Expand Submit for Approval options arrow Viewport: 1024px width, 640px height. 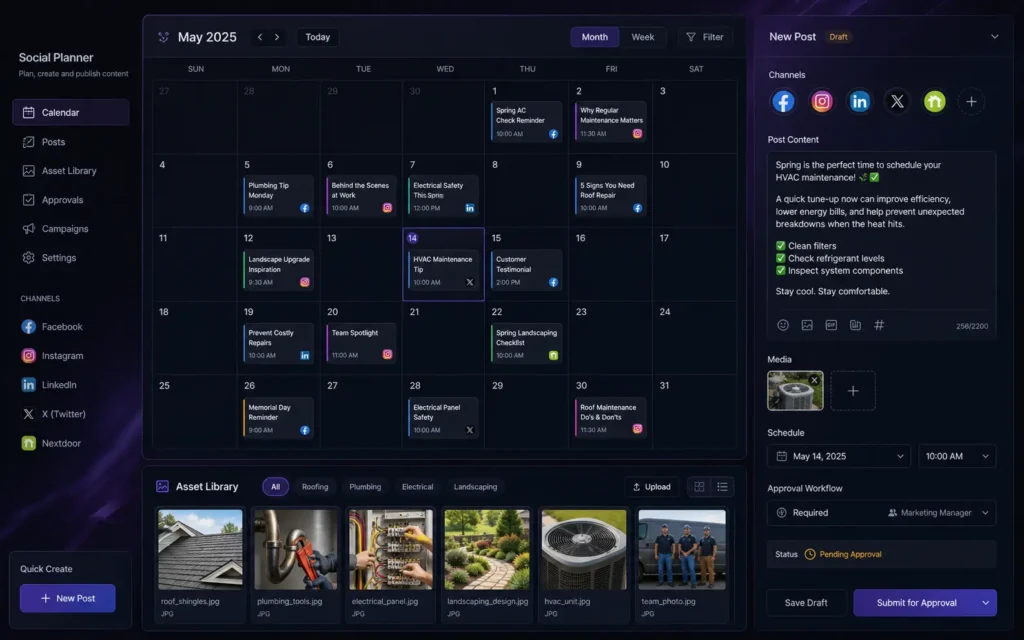point(985,603)
